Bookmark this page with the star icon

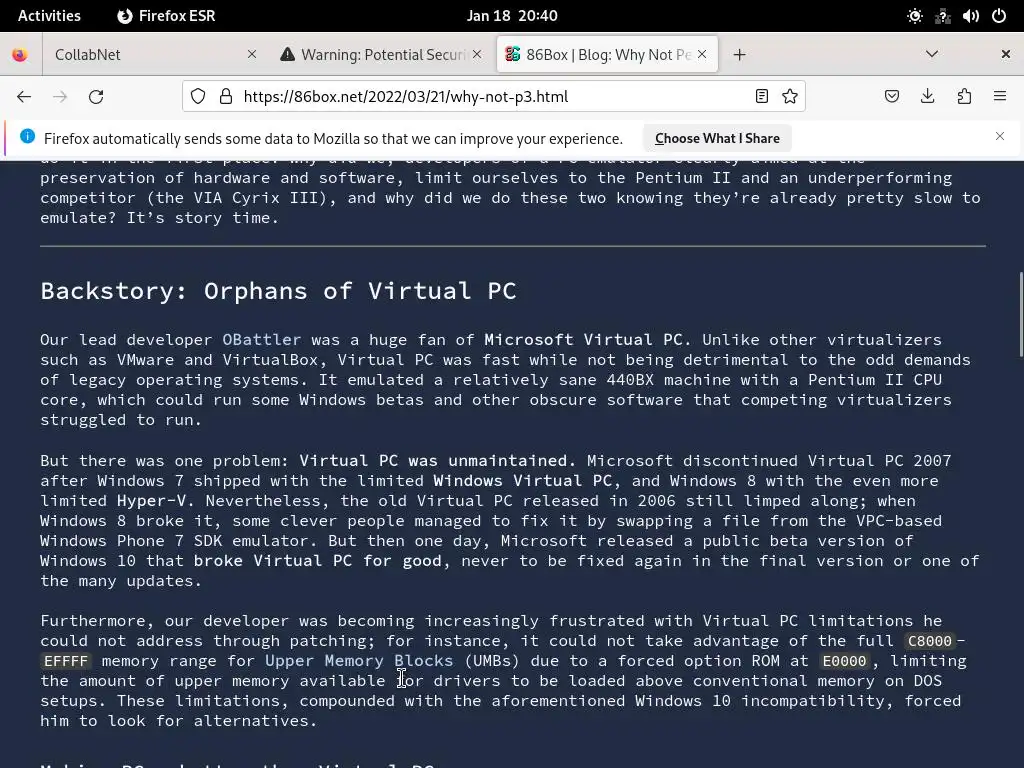(x=790, y=97)
